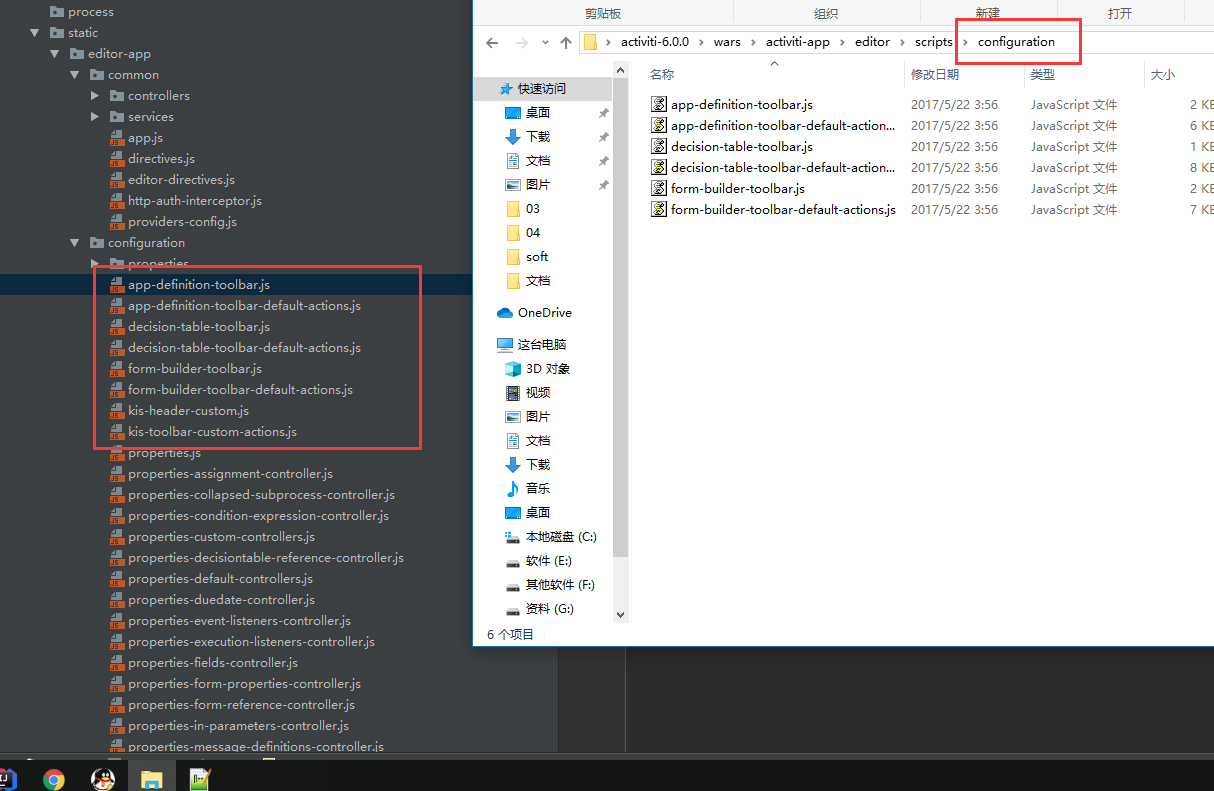Select kis-toolbar-custom-actions.js in IDE tree
The width and height of the screenshot is (1214, 791).
(x=212, y=432)
